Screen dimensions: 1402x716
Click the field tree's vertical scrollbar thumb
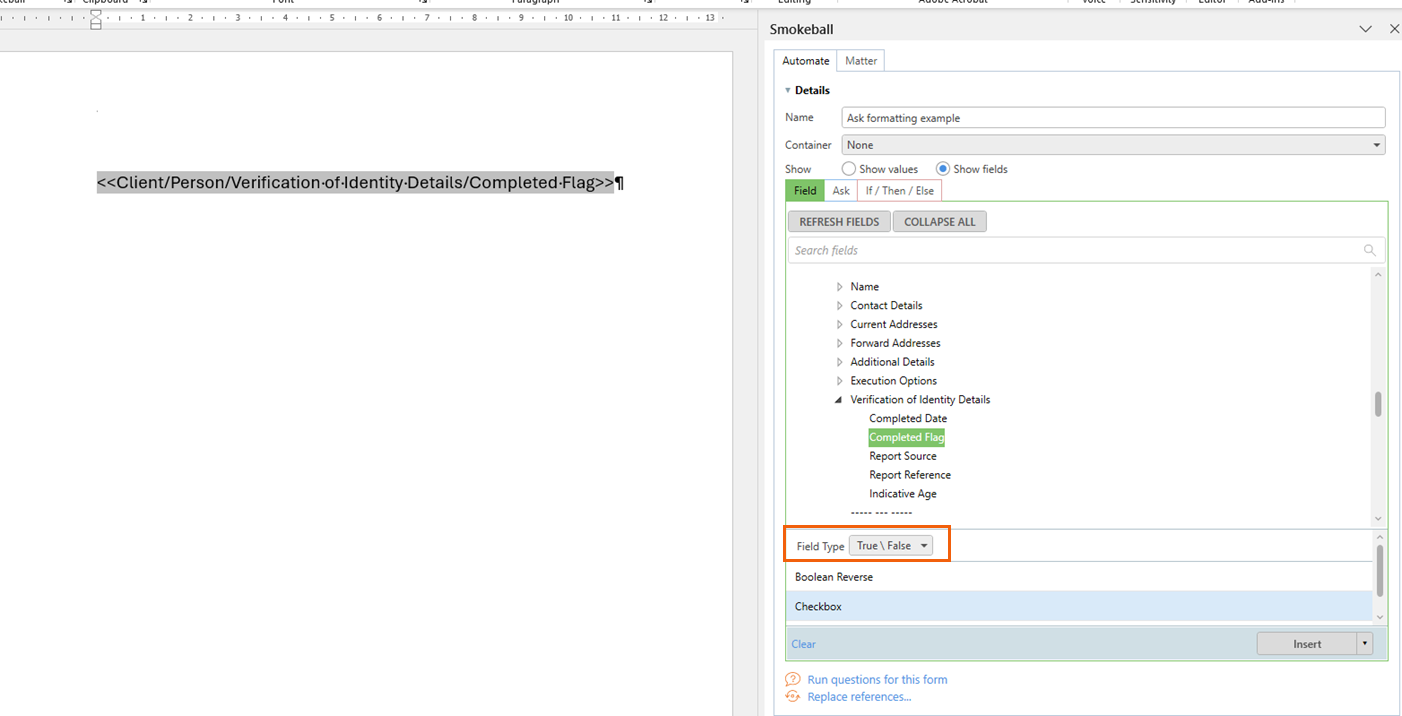(1378, 404)
